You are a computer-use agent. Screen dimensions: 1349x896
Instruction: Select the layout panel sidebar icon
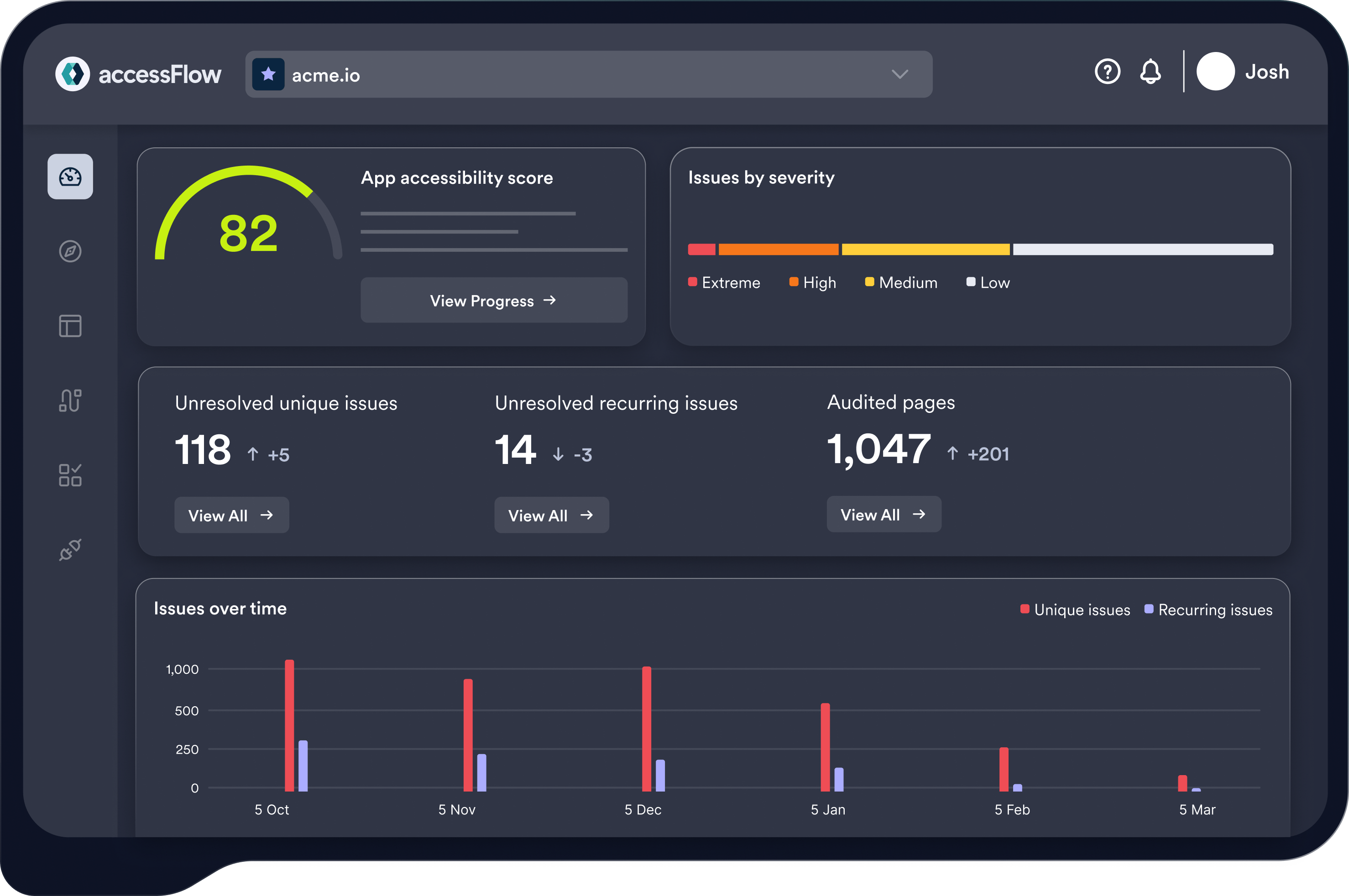point(70,326)
